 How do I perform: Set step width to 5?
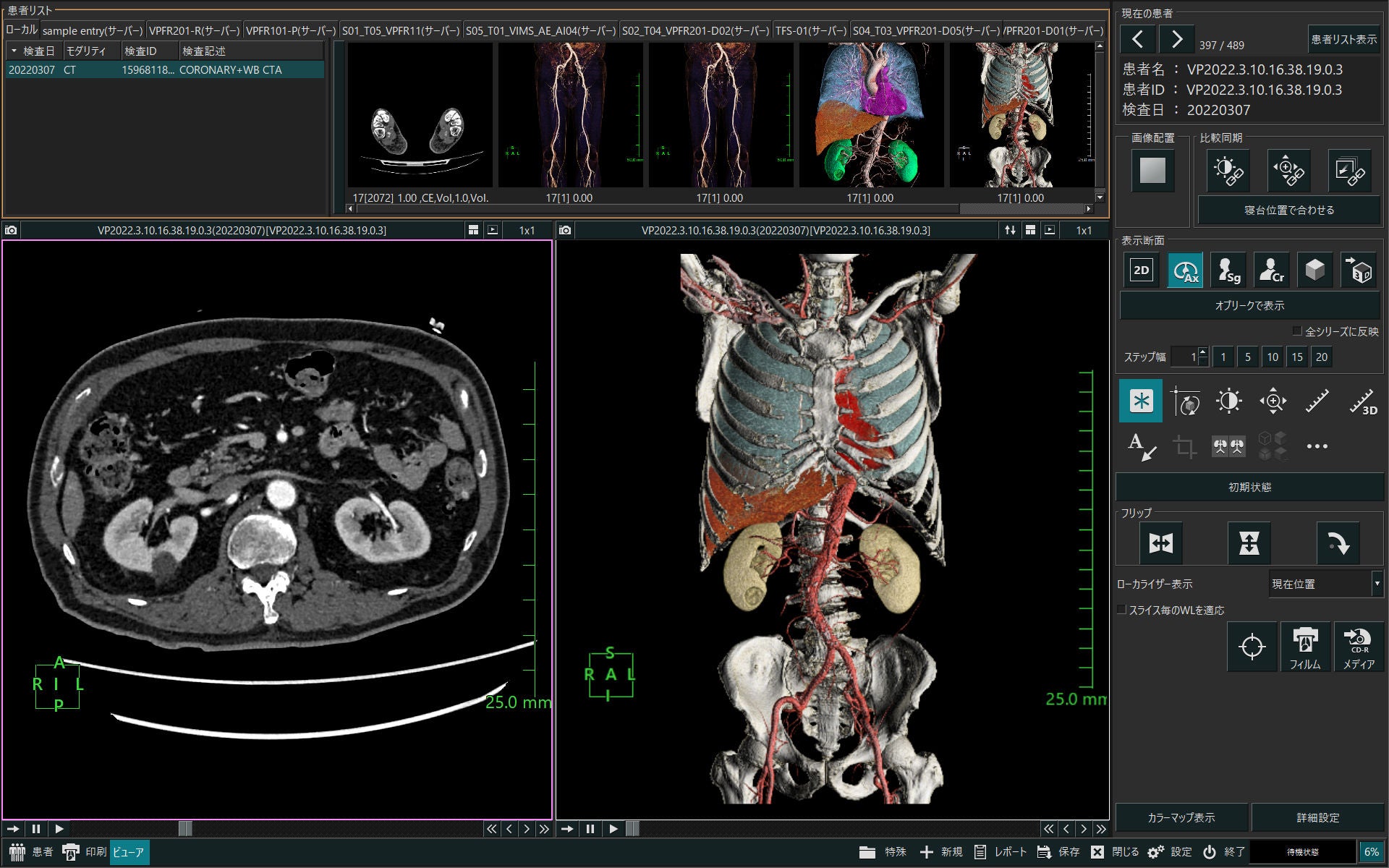pos(1248,357)
